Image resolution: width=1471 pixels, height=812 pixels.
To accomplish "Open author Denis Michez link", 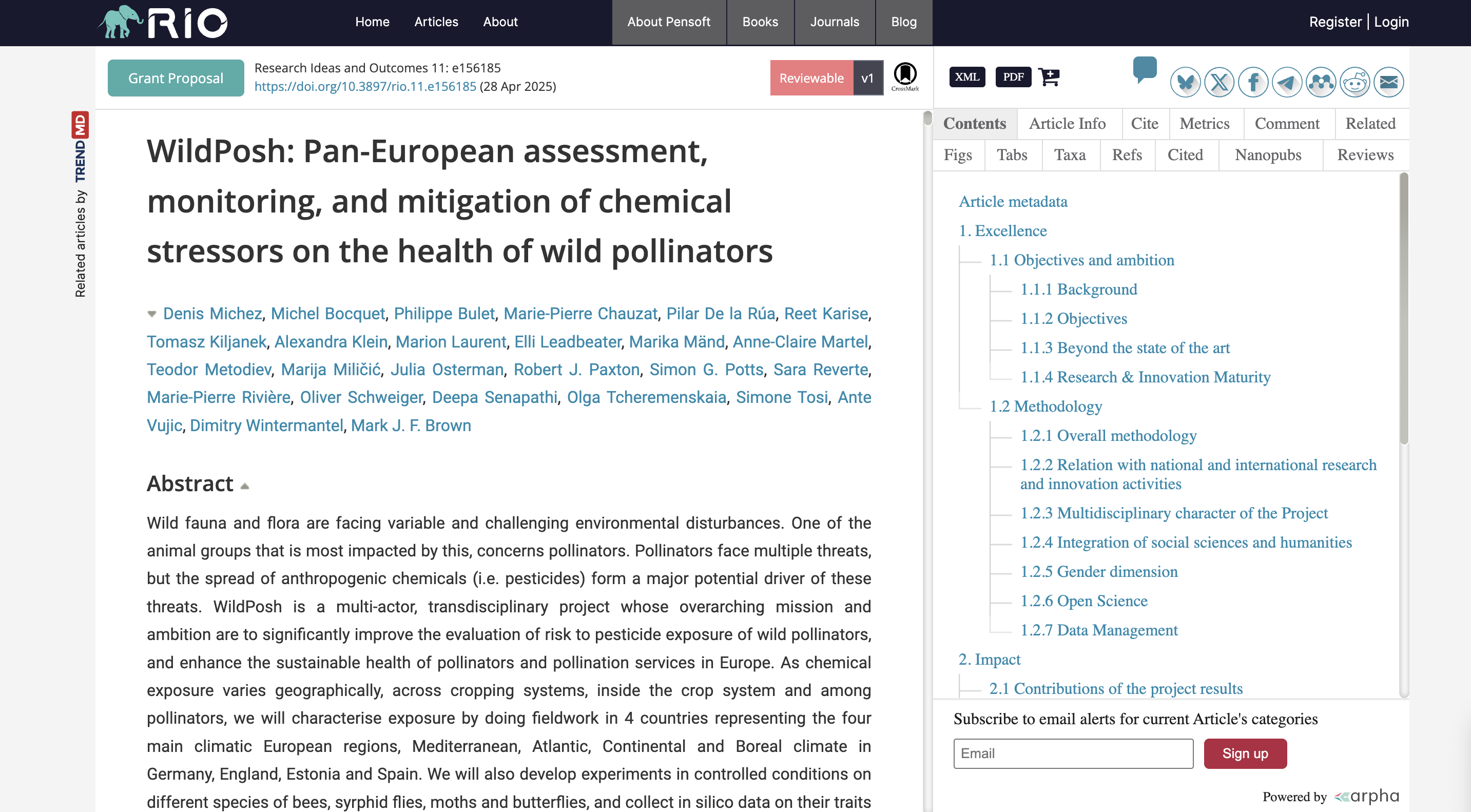I will coord(212,314).
